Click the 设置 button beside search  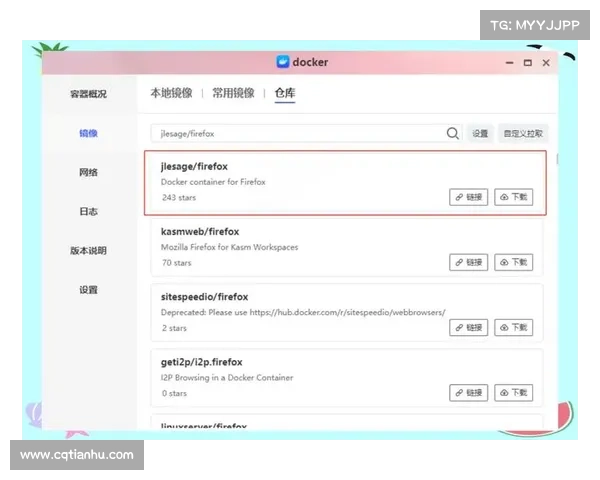[x=480, y=134]
